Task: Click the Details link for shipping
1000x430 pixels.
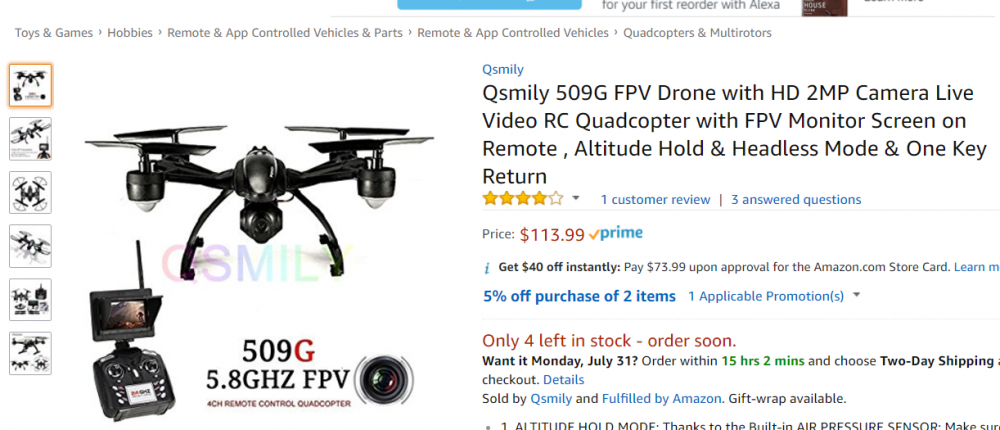Action: point(563,380)
